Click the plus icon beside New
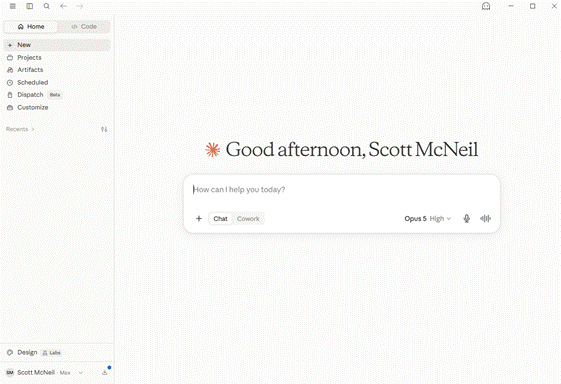Screen dimensions: 561x384 (10, 45)
